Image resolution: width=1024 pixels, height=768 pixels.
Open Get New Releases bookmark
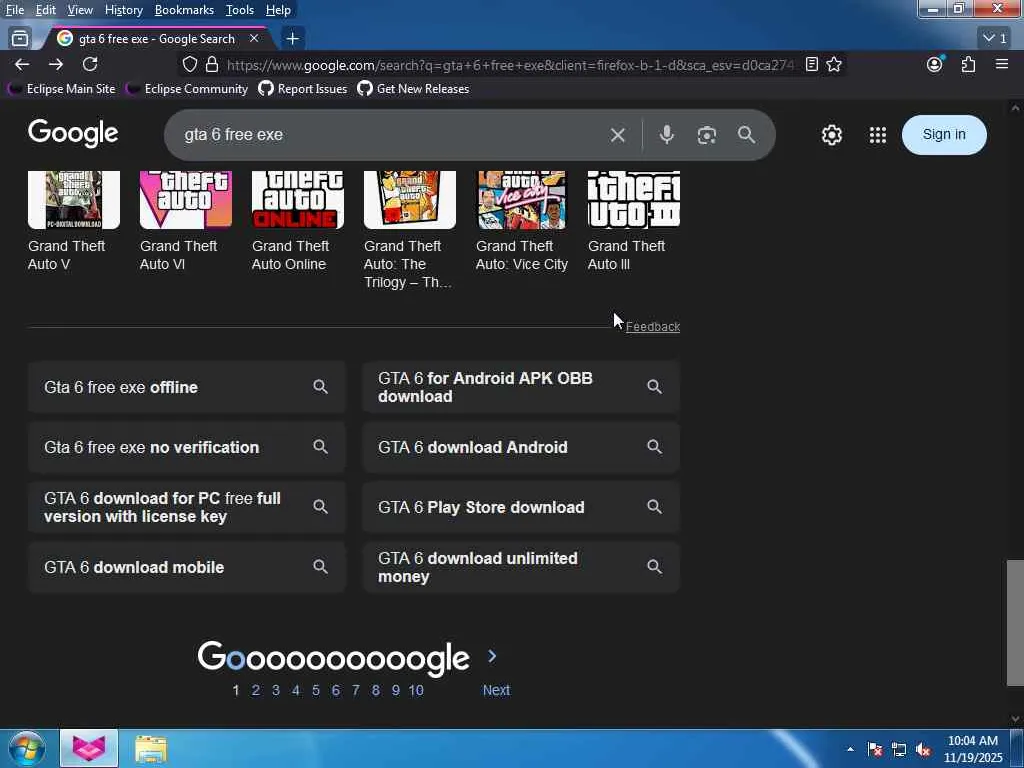click(x=413, y=89)
